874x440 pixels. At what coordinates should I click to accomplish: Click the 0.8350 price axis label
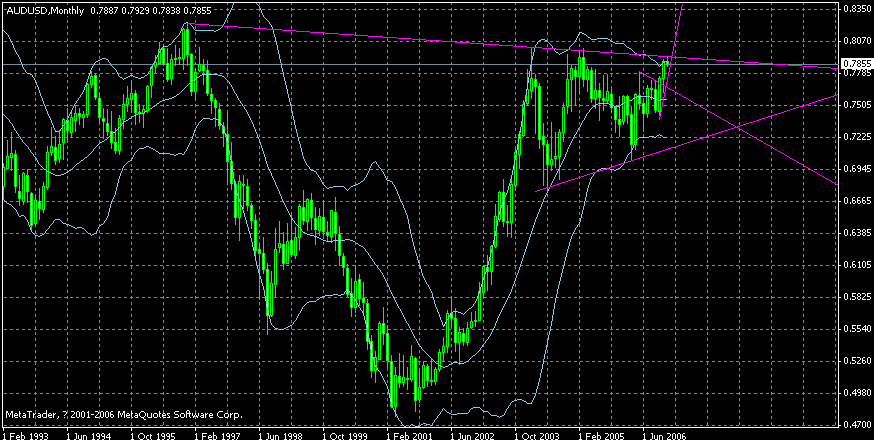click(x=858, y=8)
